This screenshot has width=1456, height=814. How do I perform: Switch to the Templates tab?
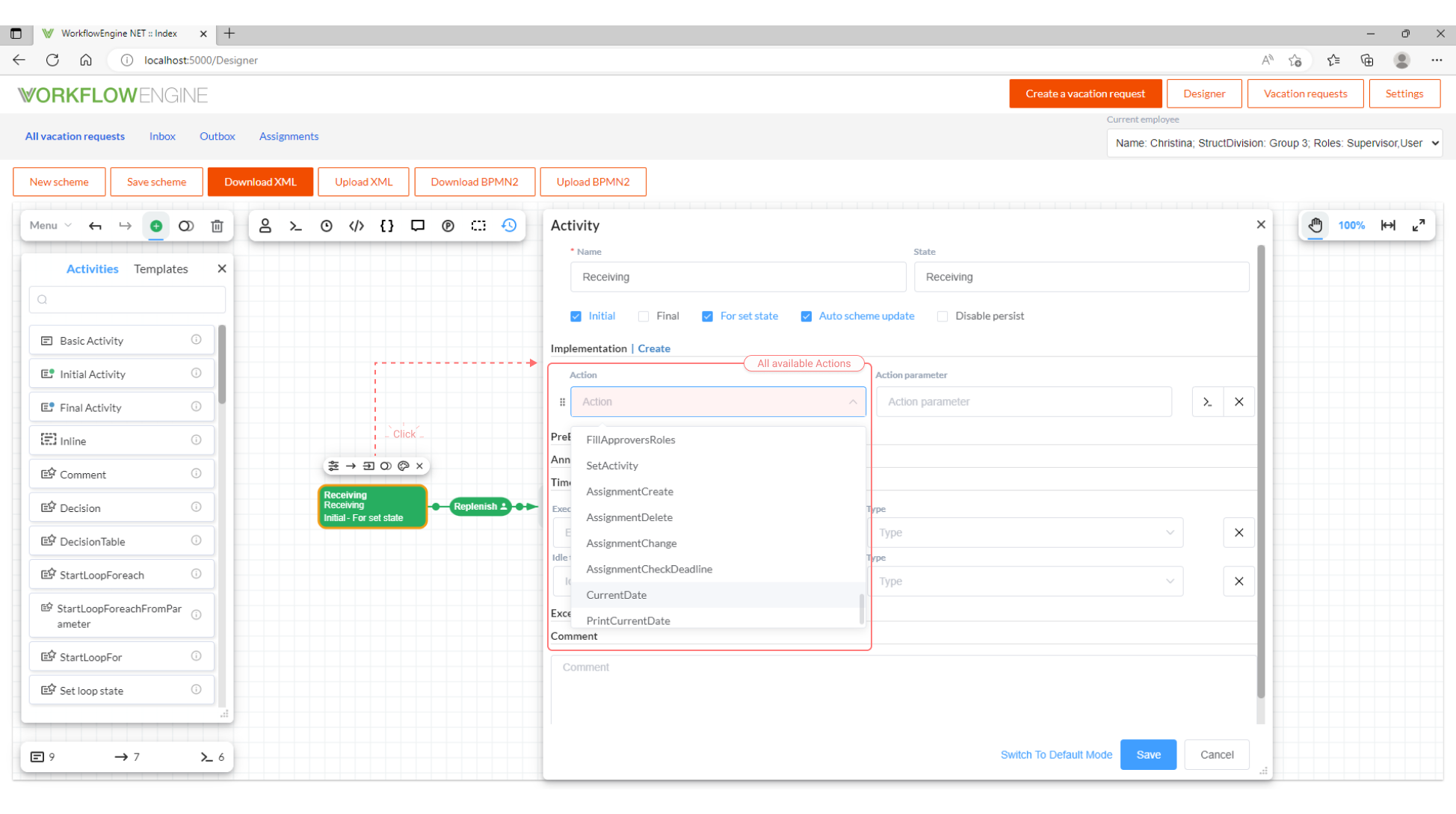(x=161, y=269)
